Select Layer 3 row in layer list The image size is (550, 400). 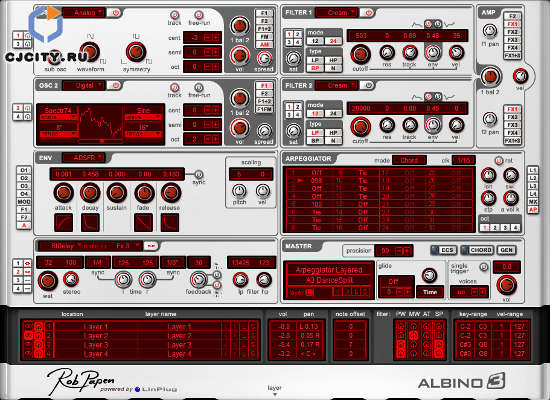[x=140, y=345]
